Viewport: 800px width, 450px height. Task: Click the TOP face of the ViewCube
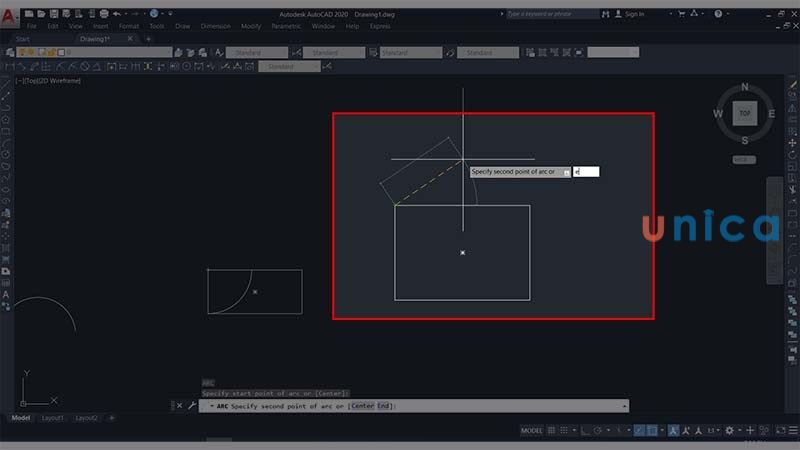tap(744, 114)
